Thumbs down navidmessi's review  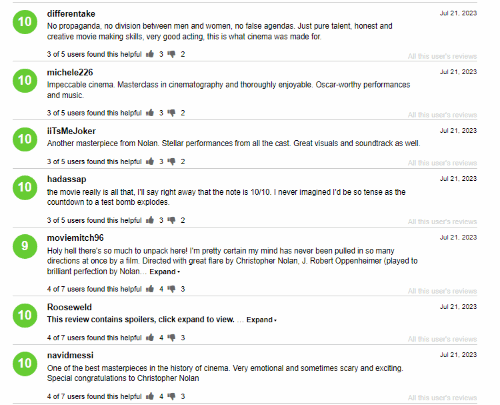[x=171, y=396]
